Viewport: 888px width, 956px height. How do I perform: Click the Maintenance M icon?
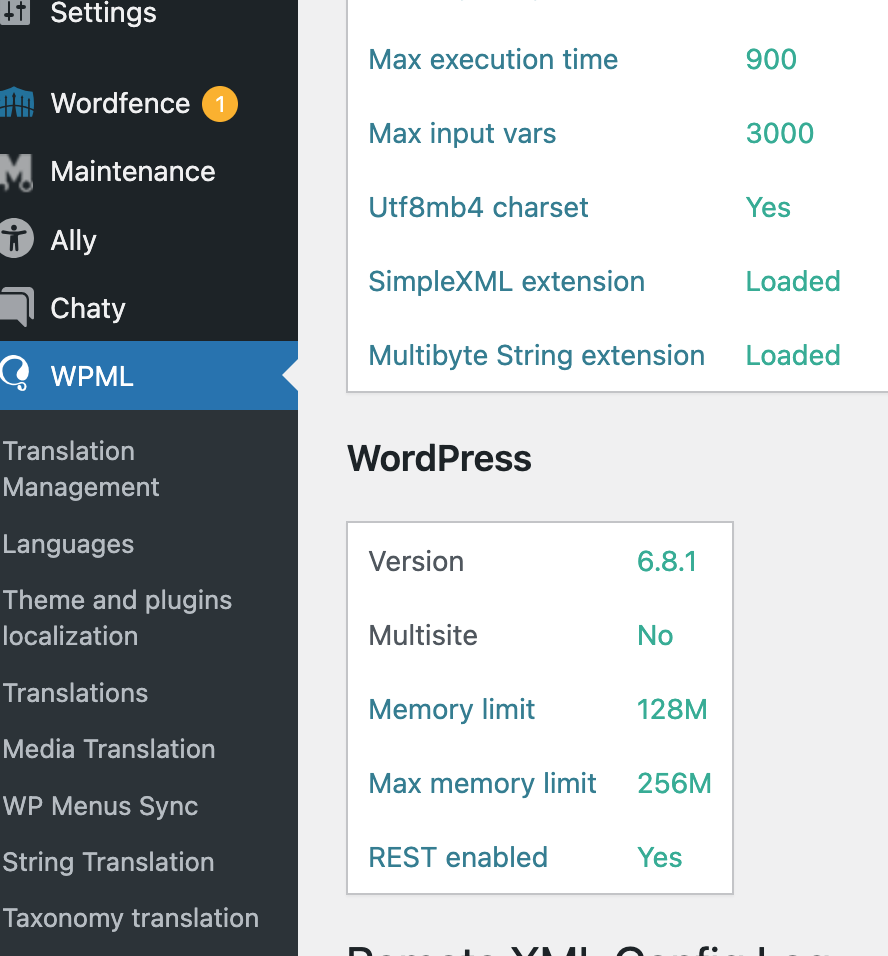[x=16, y=172]
